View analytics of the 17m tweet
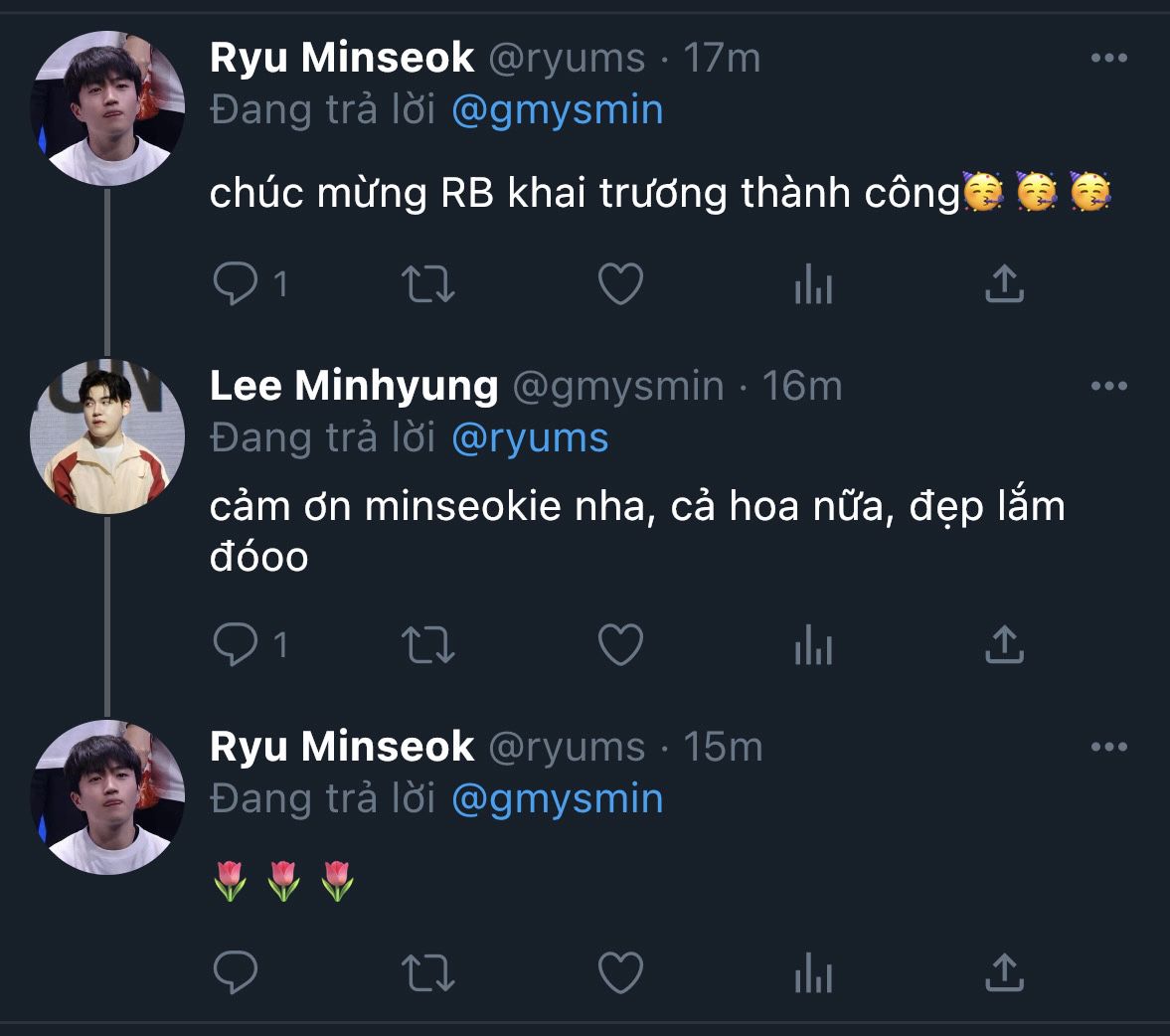Image resolution: width=1170 pixels, height=1036 pixels. pos(813,284)
